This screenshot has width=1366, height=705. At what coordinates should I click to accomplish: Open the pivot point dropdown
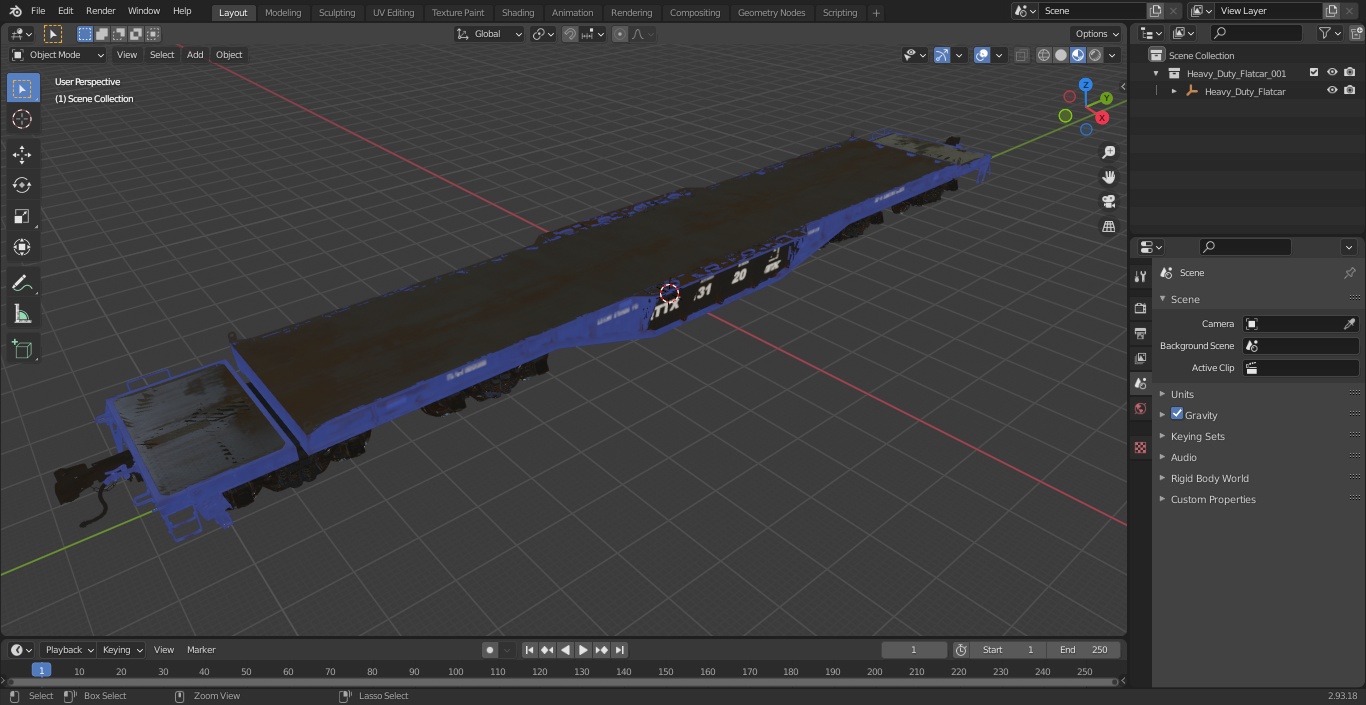[x=543, y=34]
